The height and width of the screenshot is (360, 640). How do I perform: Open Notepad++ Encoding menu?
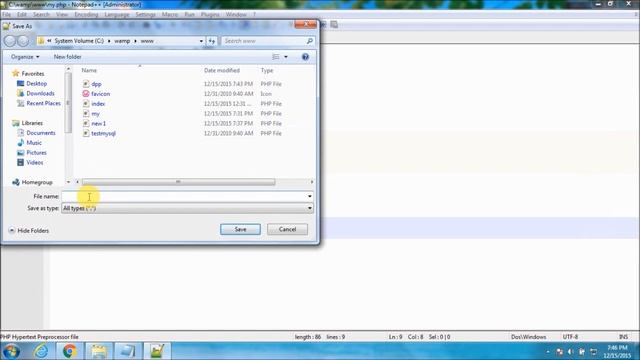point(86,14)
